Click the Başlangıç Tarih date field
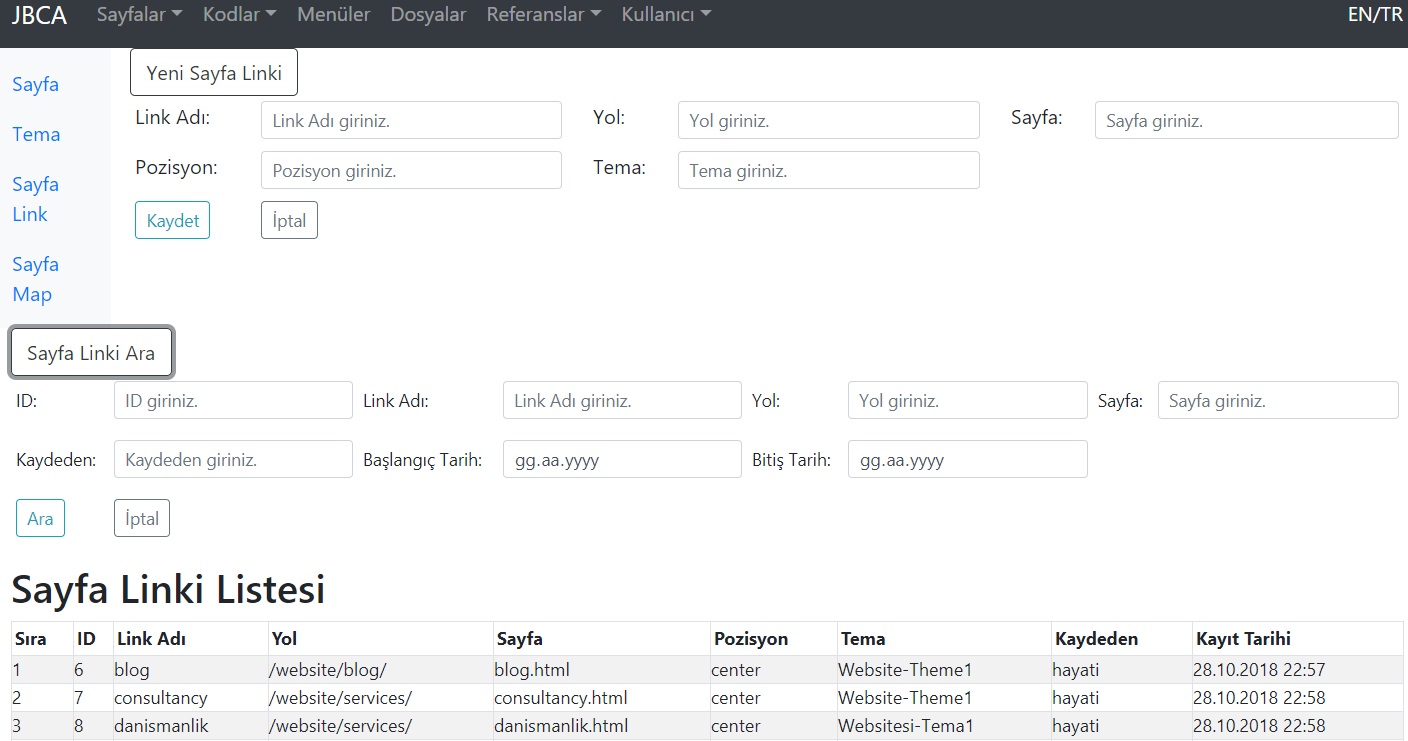This screenshot has height=741, width=1408. 622,460
